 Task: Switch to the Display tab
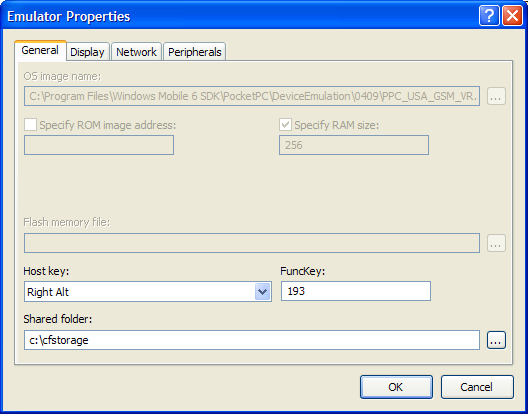point(88,52)
